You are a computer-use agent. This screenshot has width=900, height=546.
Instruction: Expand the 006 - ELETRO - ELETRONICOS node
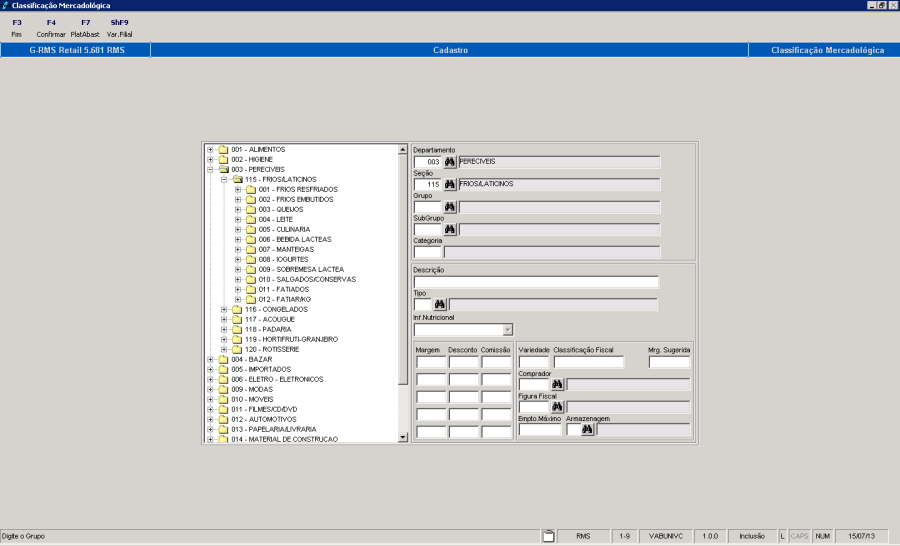click(210, 380)
